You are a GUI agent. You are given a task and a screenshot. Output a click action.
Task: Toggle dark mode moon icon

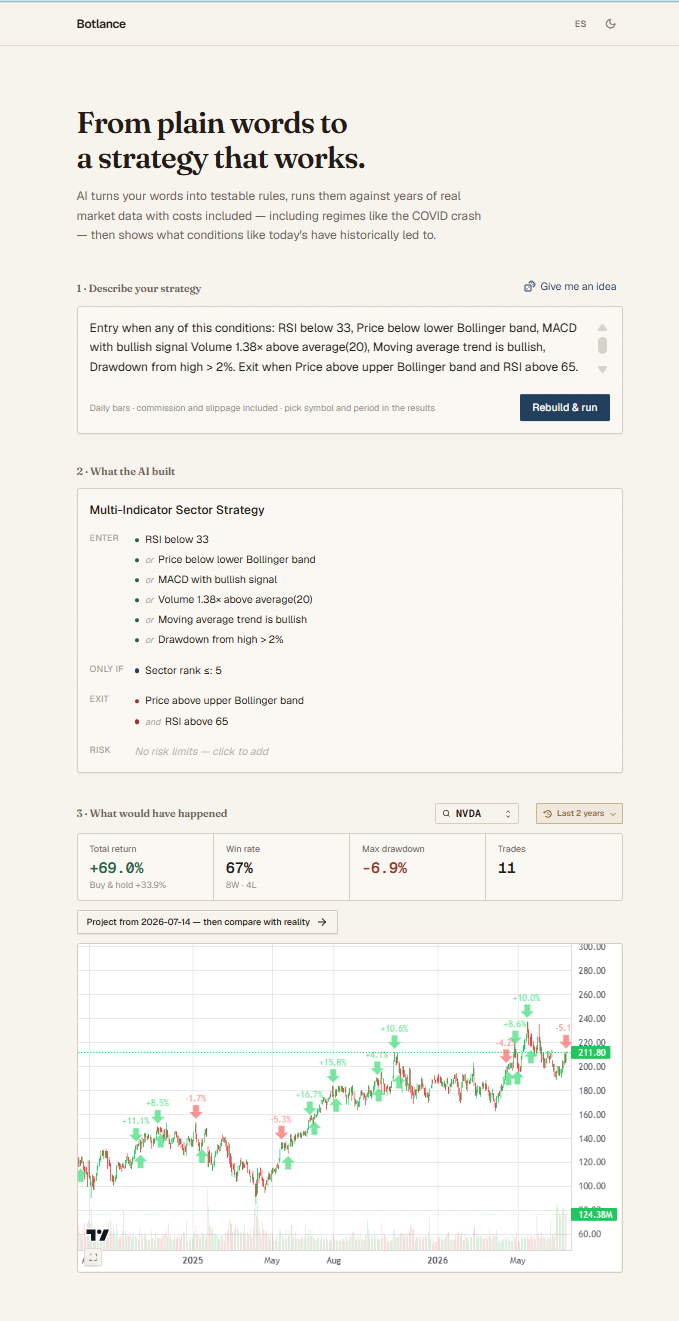click(x=611, y=24)
